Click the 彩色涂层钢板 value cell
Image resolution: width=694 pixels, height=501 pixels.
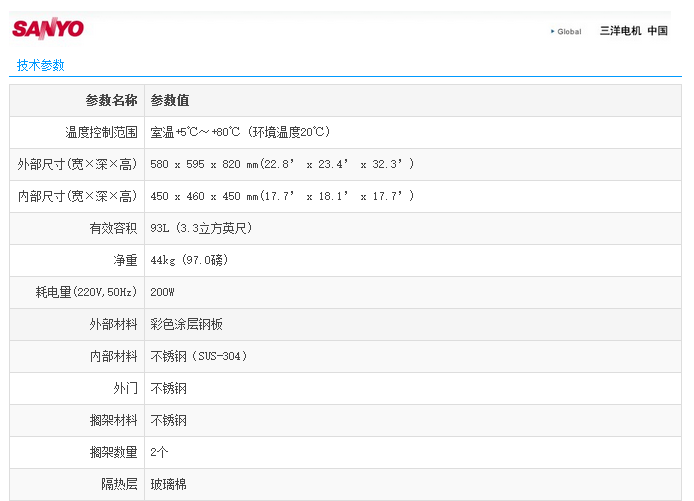186,324
